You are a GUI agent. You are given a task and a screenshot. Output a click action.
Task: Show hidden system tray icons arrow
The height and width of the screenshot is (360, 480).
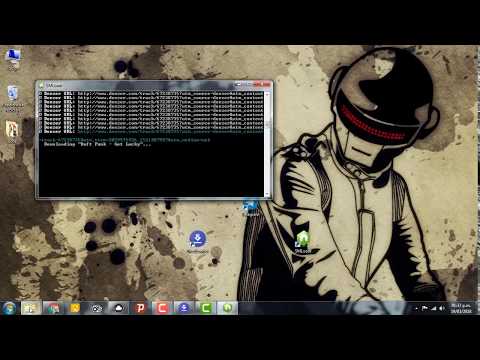tap(416, 309)
